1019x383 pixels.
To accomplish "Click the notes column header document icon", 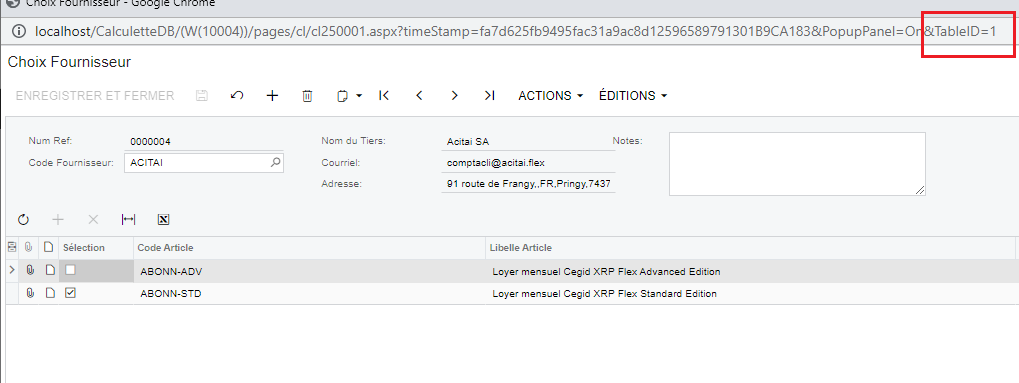I will point(49,248).
